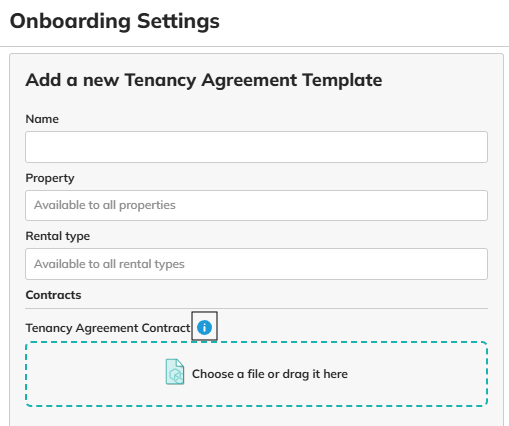Viewport: 509px width, 426px height.
Task: Click the 'Contracts' section heading
Action: coord(53,295)
